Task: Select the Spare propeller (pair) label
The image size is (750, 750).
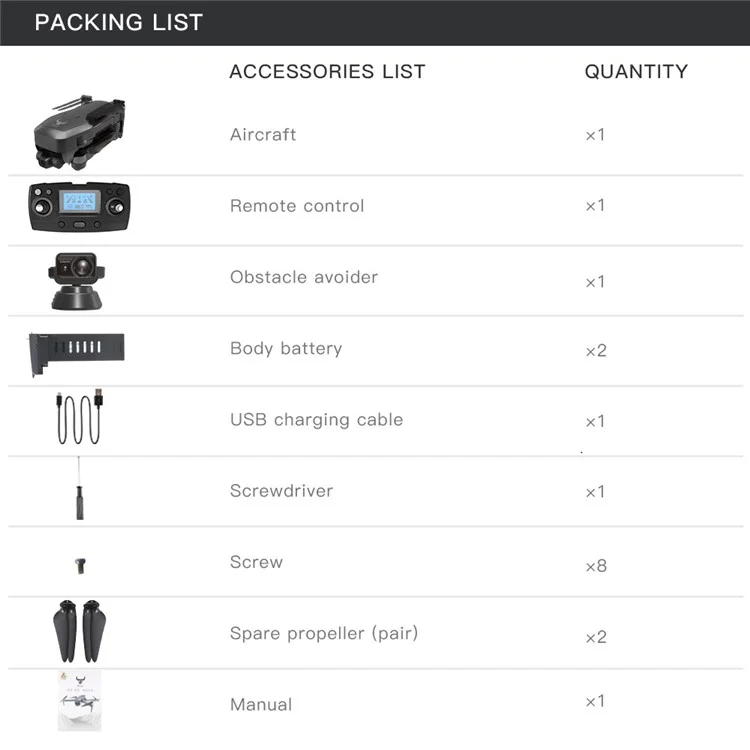Action: [x=324, y=633]
